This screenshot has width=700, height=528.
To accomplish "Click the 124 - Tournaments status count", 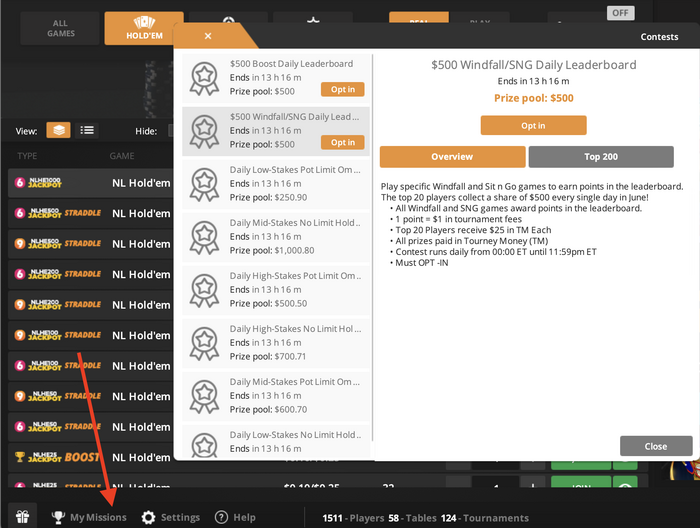I will (485, 518).
